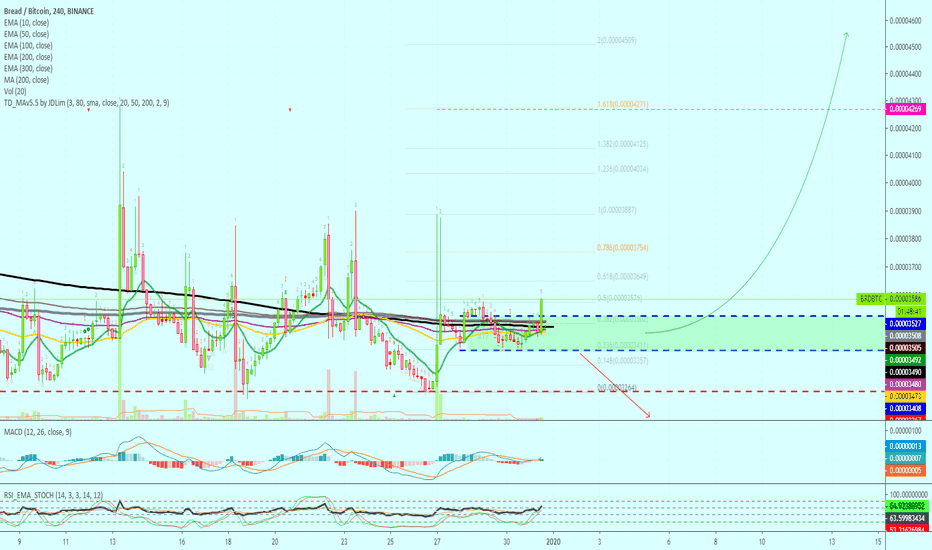Click the RSI_EMA_STOCH (14, 3, 3, 14, 12) label
Screen dimensions: 932x550
(x=53, y=495)
